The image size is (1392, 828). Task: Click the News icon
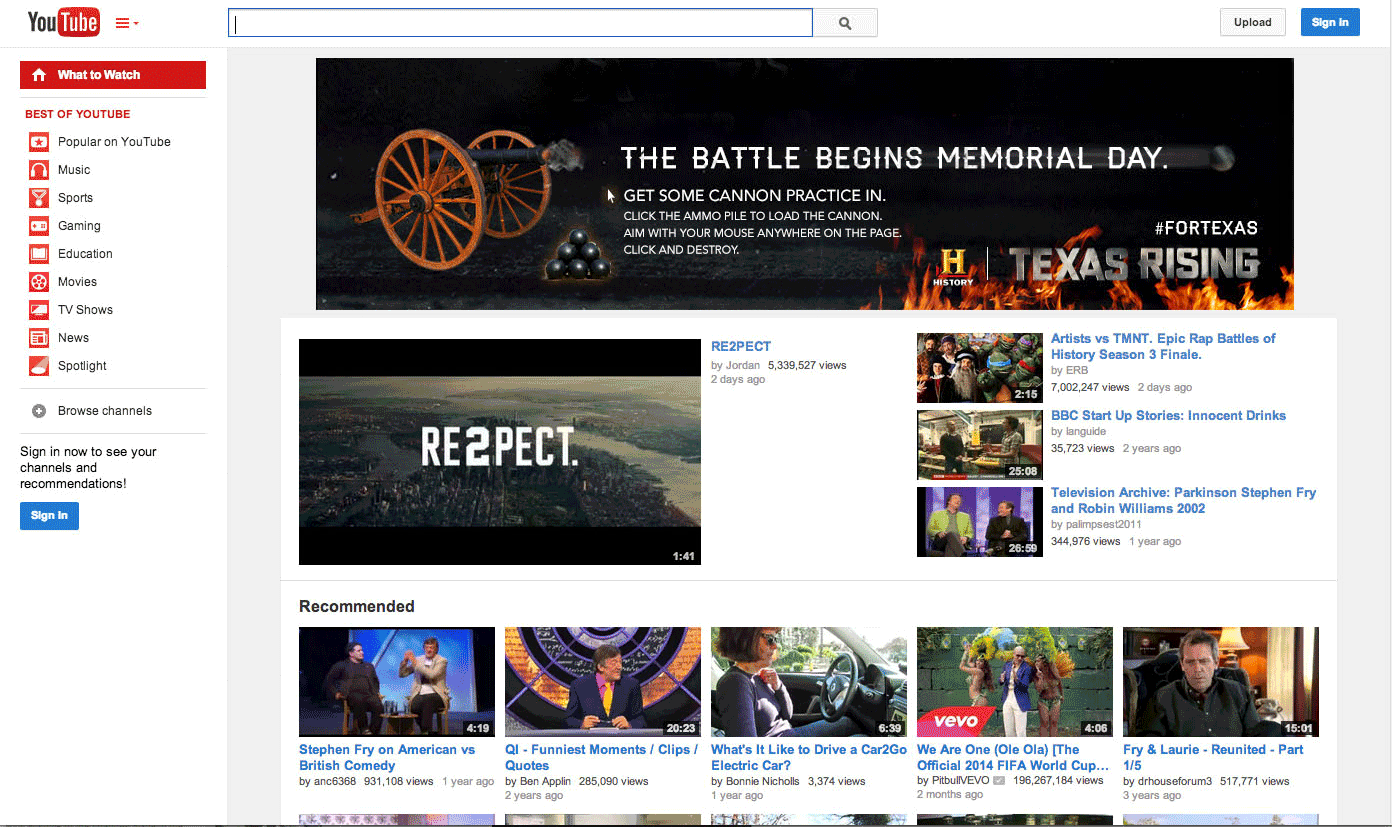coord(39,338)
